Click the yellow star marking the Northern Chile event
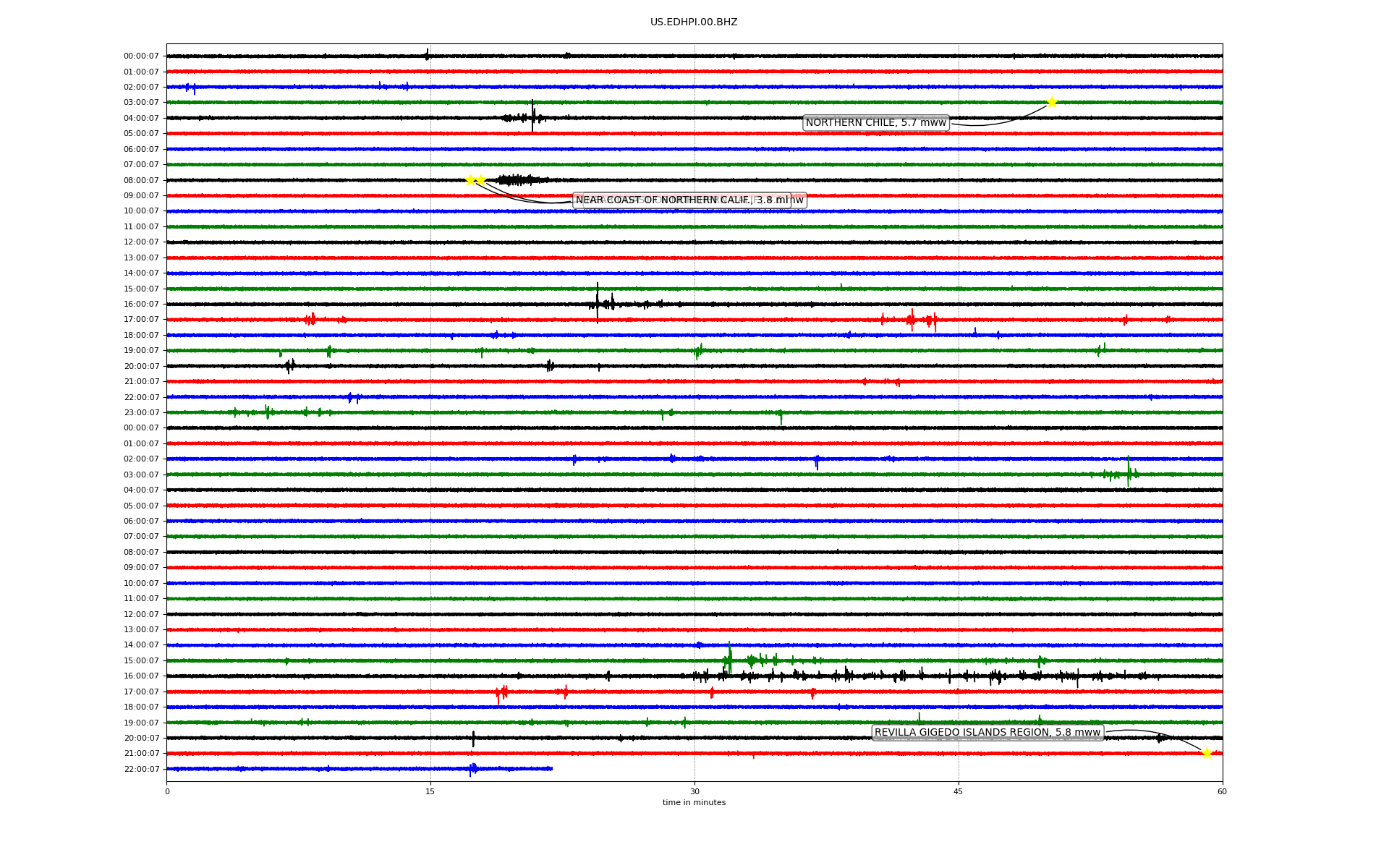 (1052, 102)
